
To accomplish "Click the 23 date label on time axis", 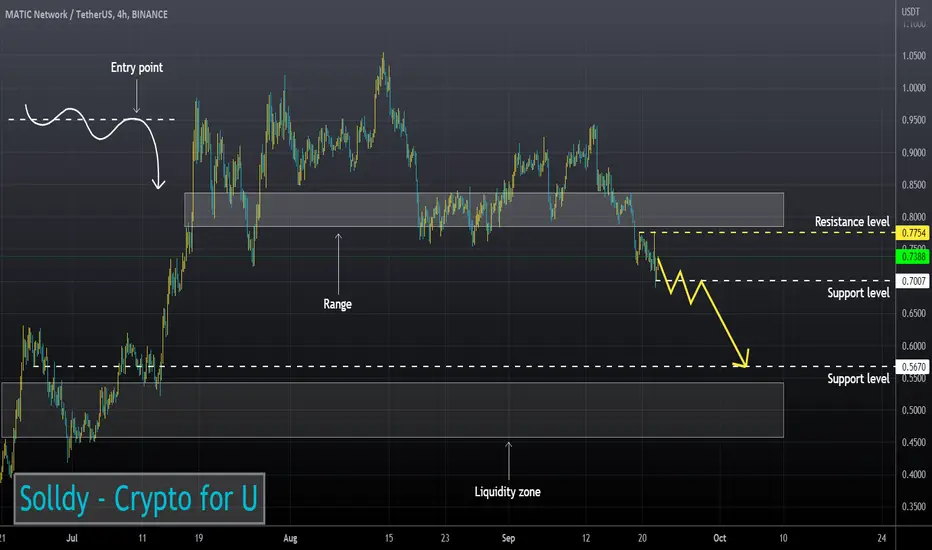I will tap(445, 538).
